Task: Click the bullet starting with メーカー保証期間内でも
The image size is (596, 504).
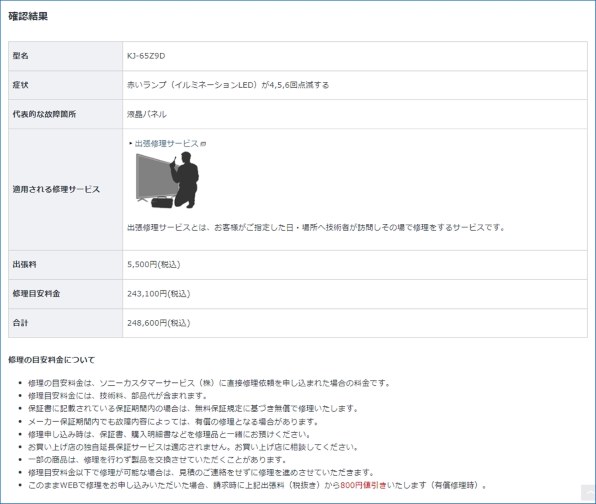Action: pyautogui.click(x=173, y=422)
